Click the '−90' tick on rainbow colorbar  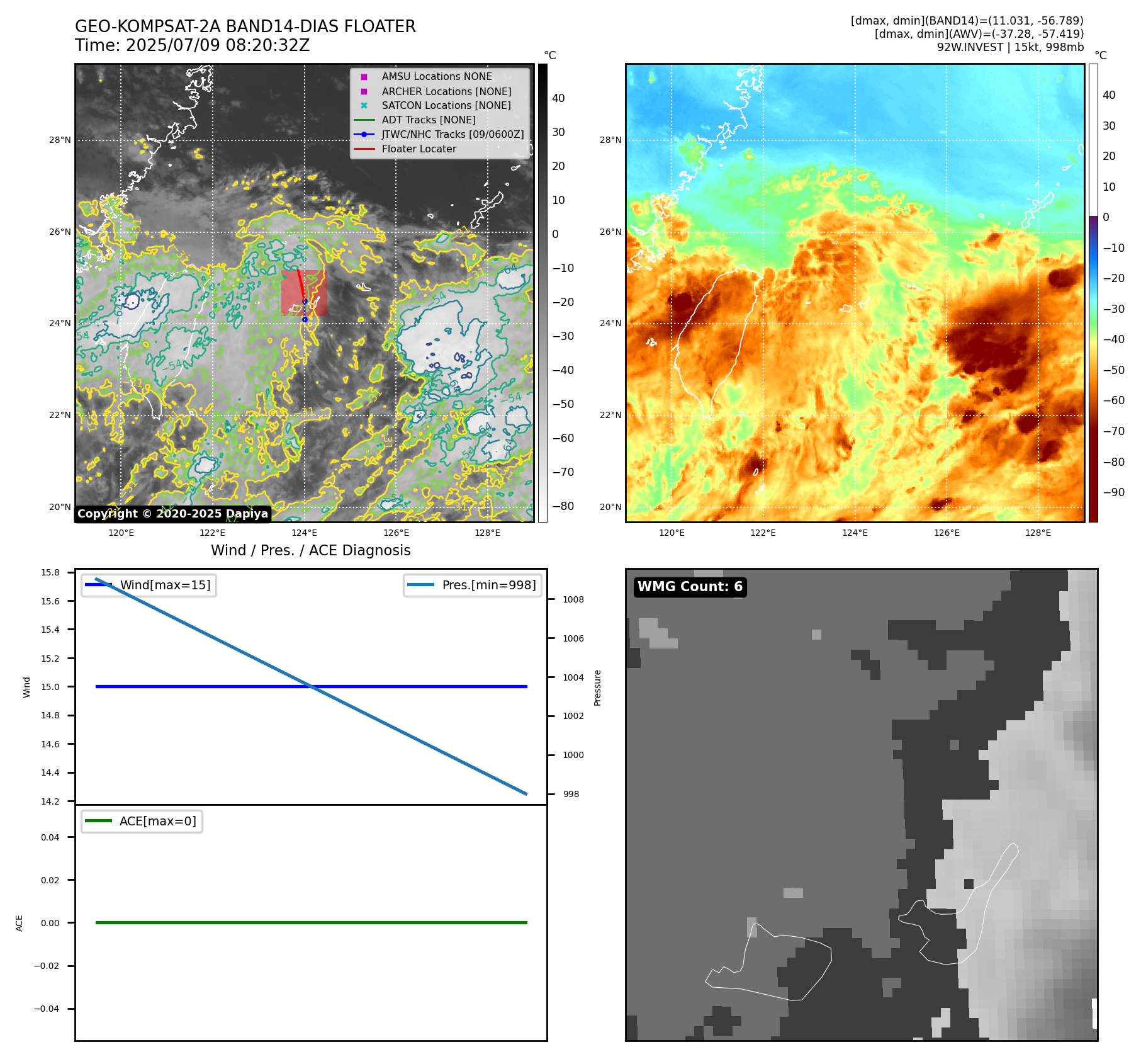coord(1114,492)
